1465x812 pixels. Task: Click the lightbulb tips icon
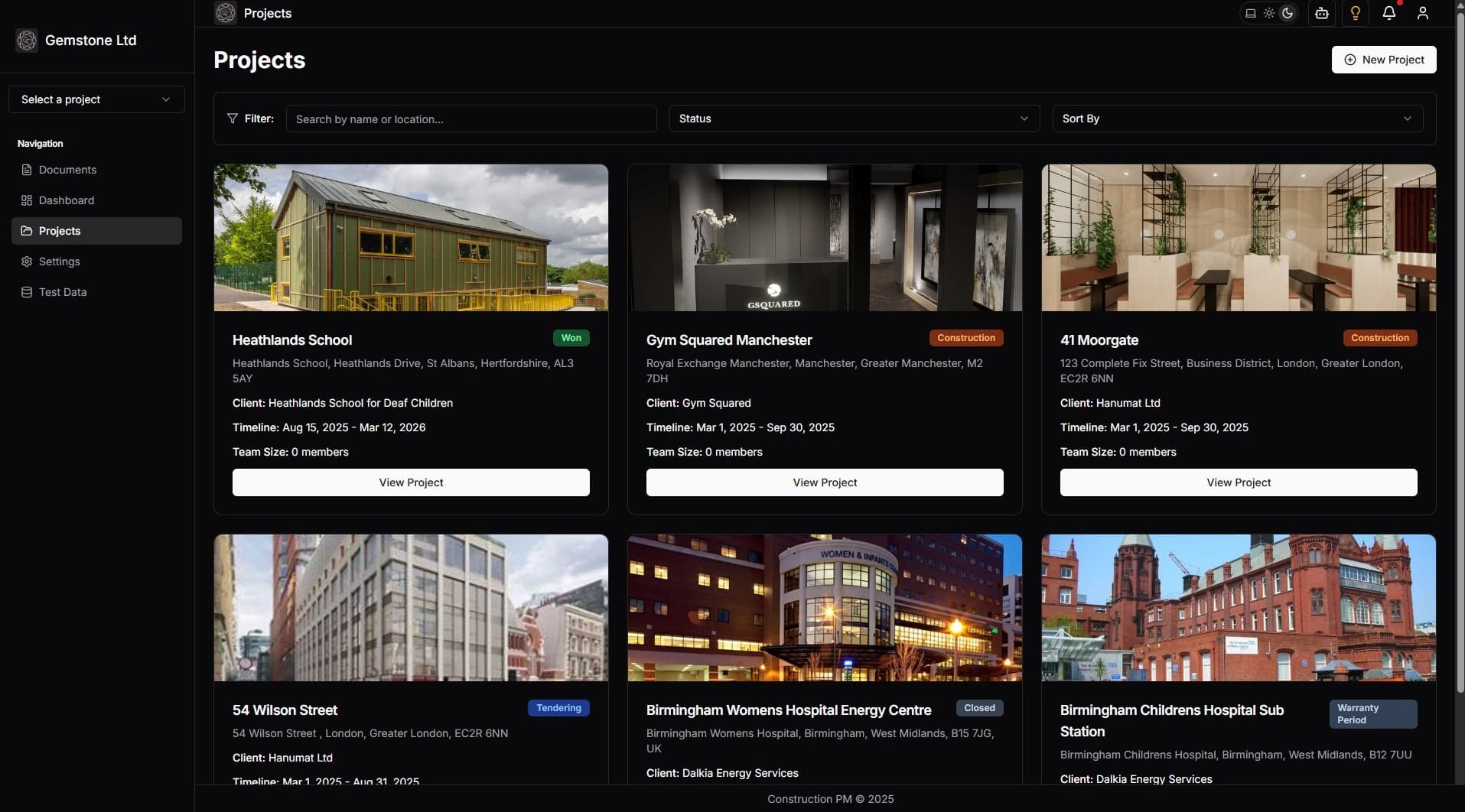(1356, 13)
